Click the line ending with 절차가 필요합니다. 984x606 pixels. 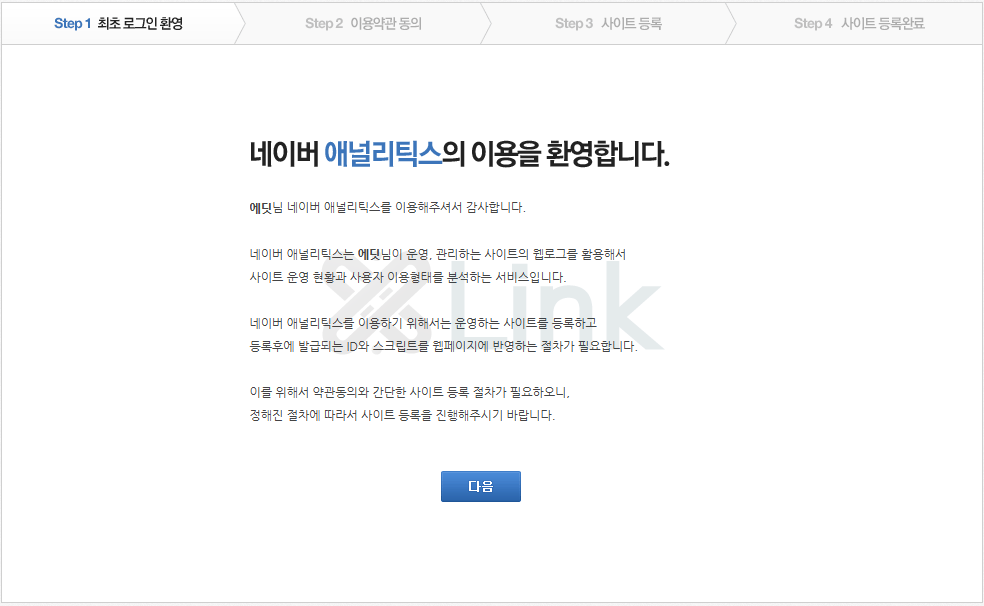(x=443, y=346)
